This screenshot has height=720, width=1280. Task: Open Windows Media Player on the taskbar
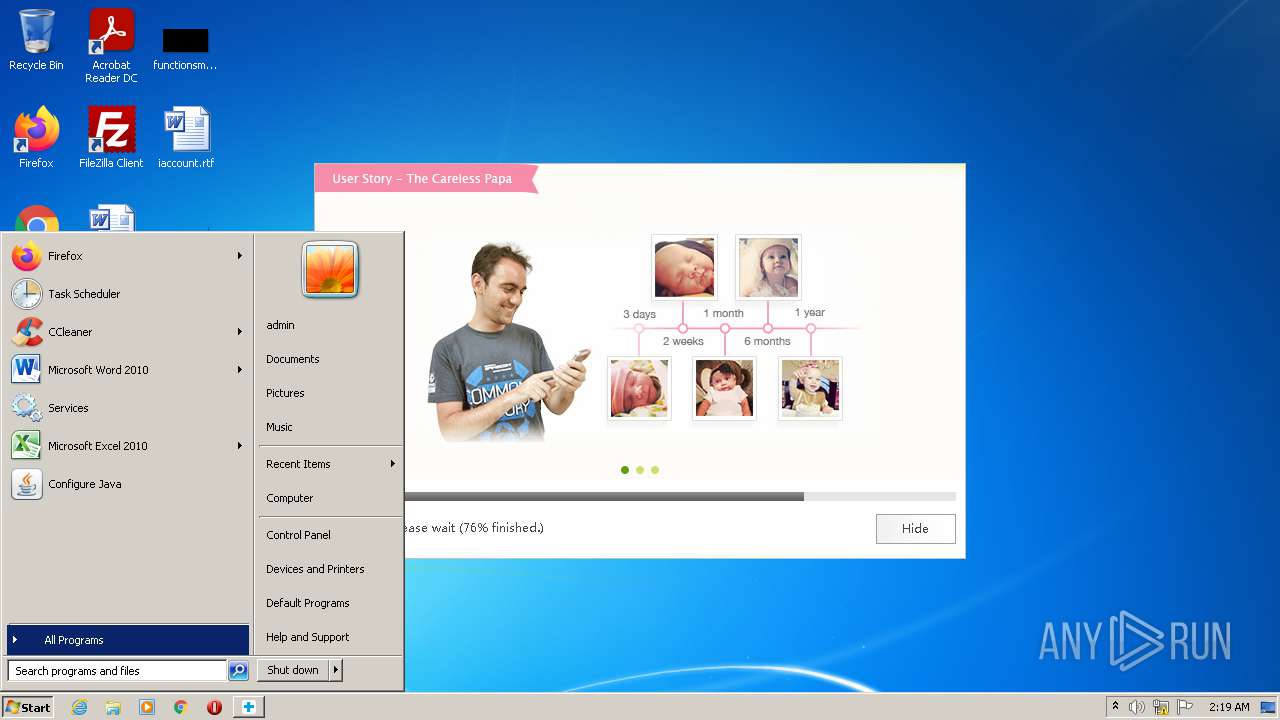(x=147, y=707)
